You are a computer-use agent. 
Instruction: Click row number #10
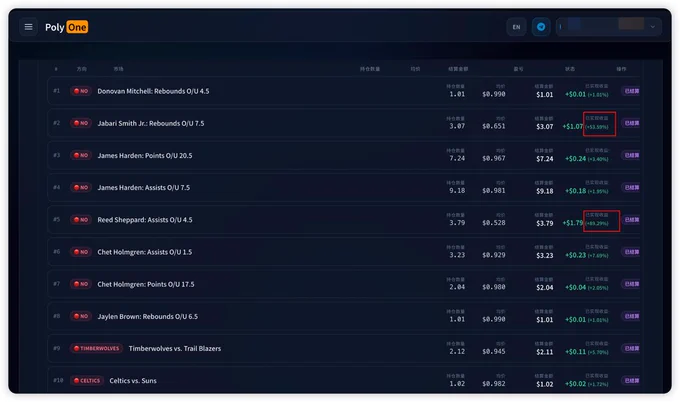(x=58, y=380)
